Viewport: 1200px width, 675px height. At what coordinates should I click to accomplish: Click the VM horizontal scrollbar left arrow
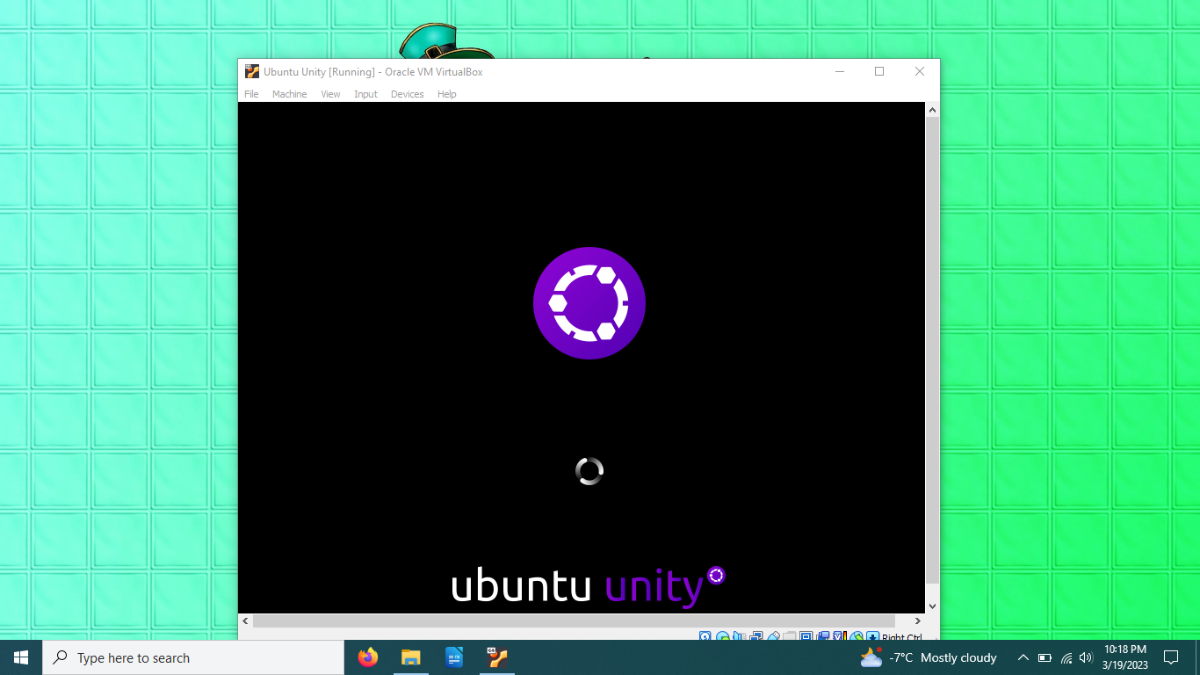pyautogui.click(x=245, y=621)
